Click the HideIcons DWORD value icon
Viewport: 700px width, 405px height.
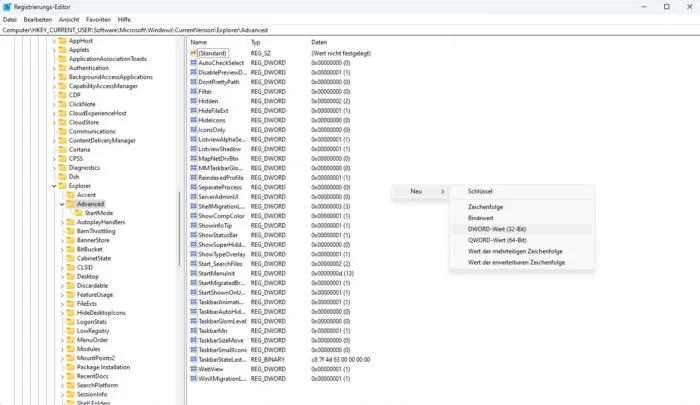[193, 120]
